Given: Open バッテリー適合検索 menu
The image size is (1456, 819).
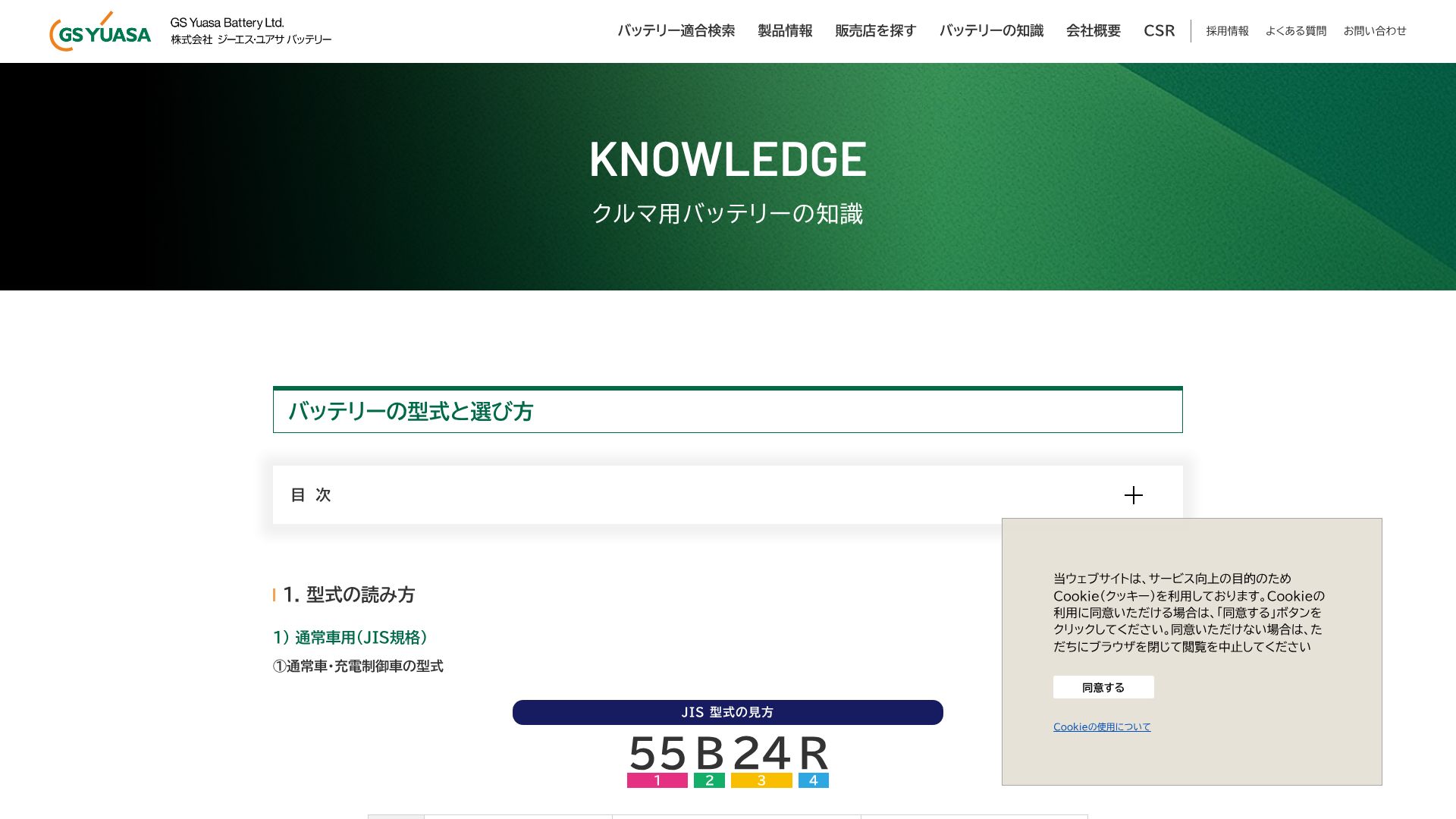Looking at the screenshot, I should pos(676,31).
